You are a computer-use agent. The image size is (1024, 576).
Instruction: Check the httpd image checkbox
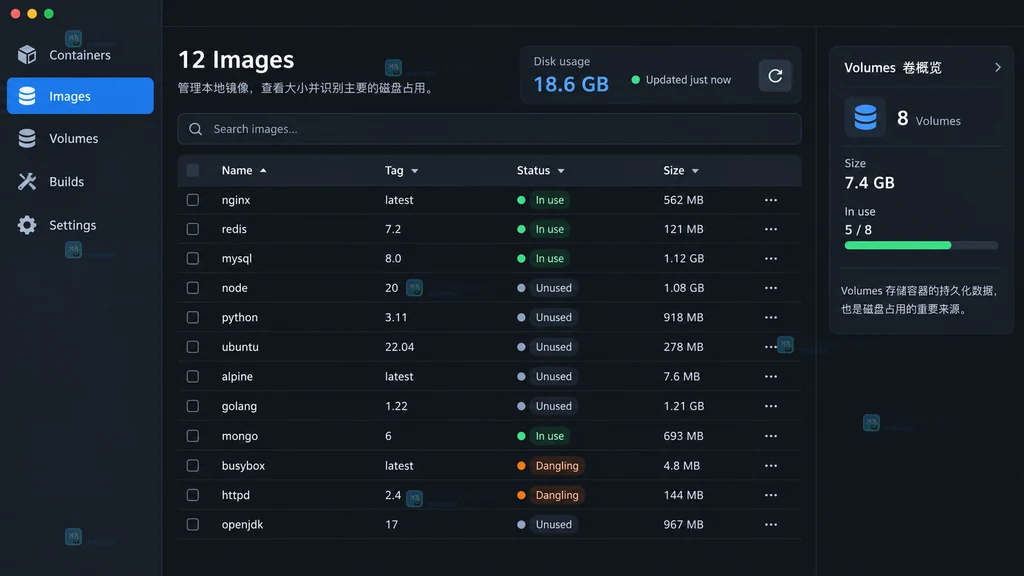193,495
